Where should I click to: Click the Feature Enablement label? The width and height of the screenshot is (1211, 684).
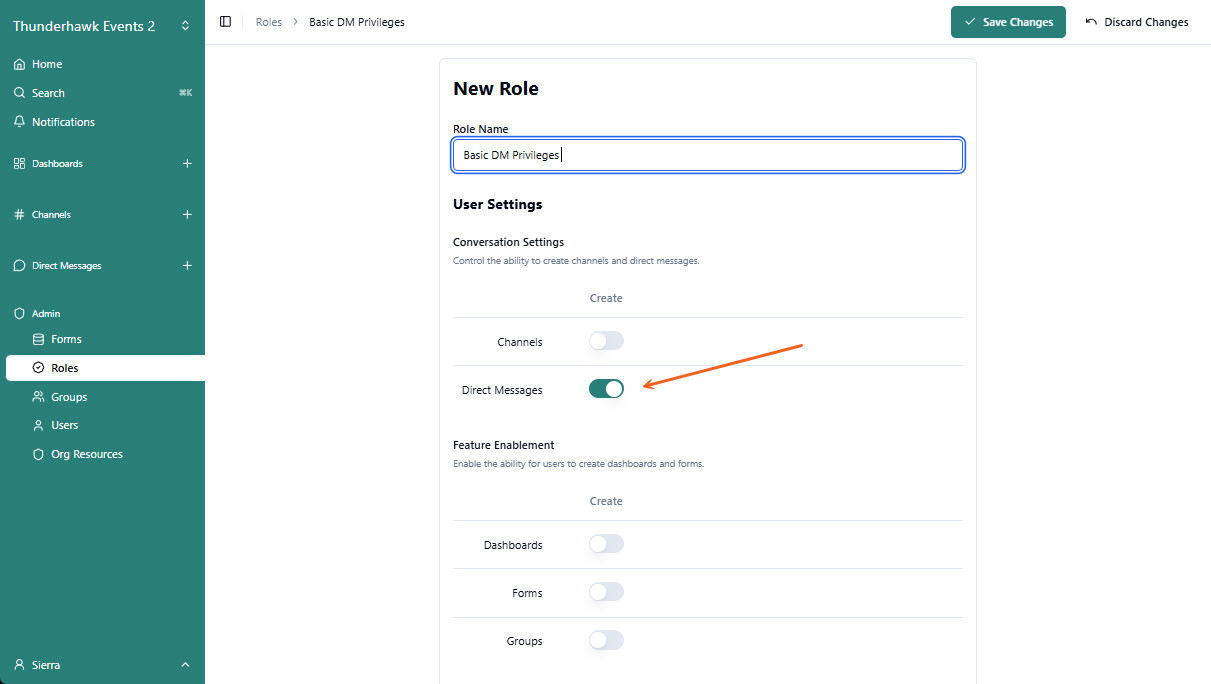pos(504,445)
